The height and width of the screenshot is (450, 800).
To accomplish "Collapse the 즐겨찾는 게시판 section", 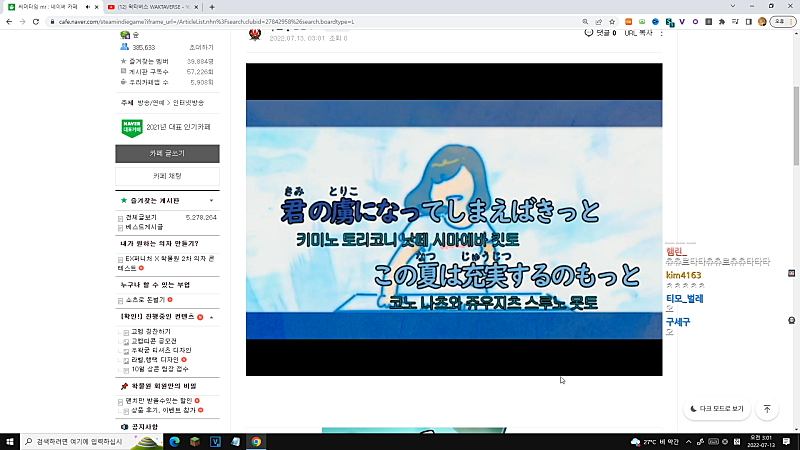I will tap(212, 201).
